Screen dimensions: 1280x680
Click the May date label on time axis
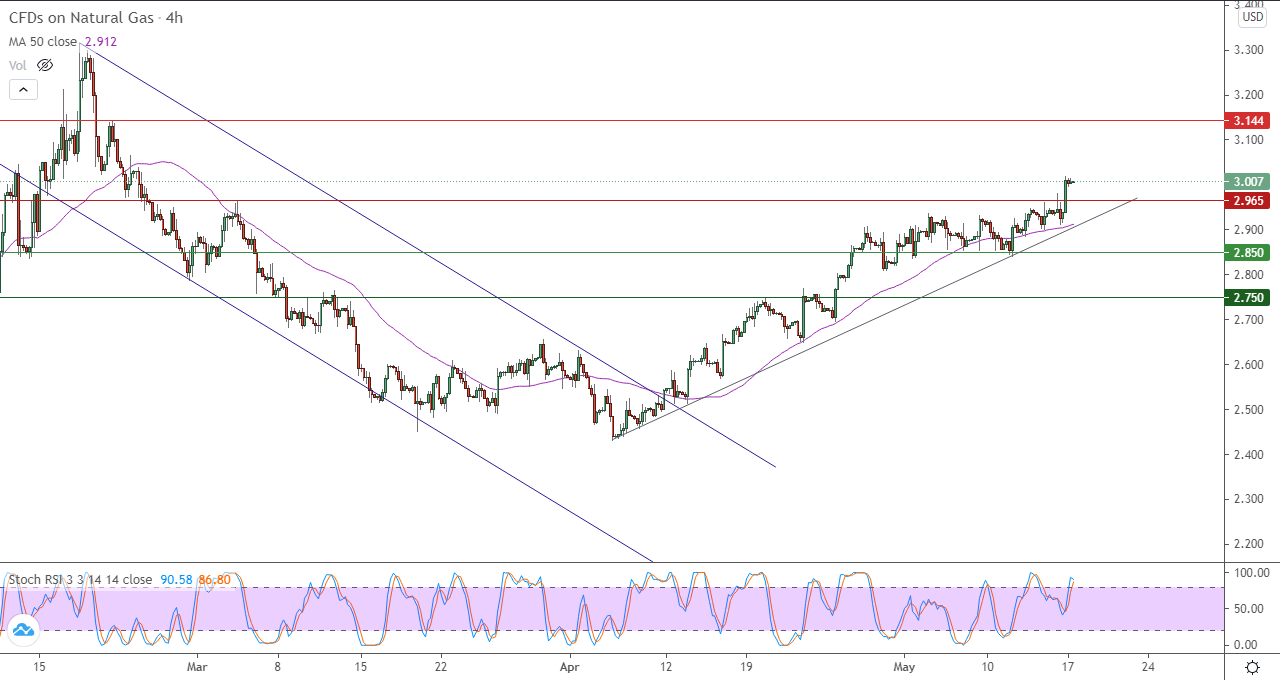click(x=905, y=665)
